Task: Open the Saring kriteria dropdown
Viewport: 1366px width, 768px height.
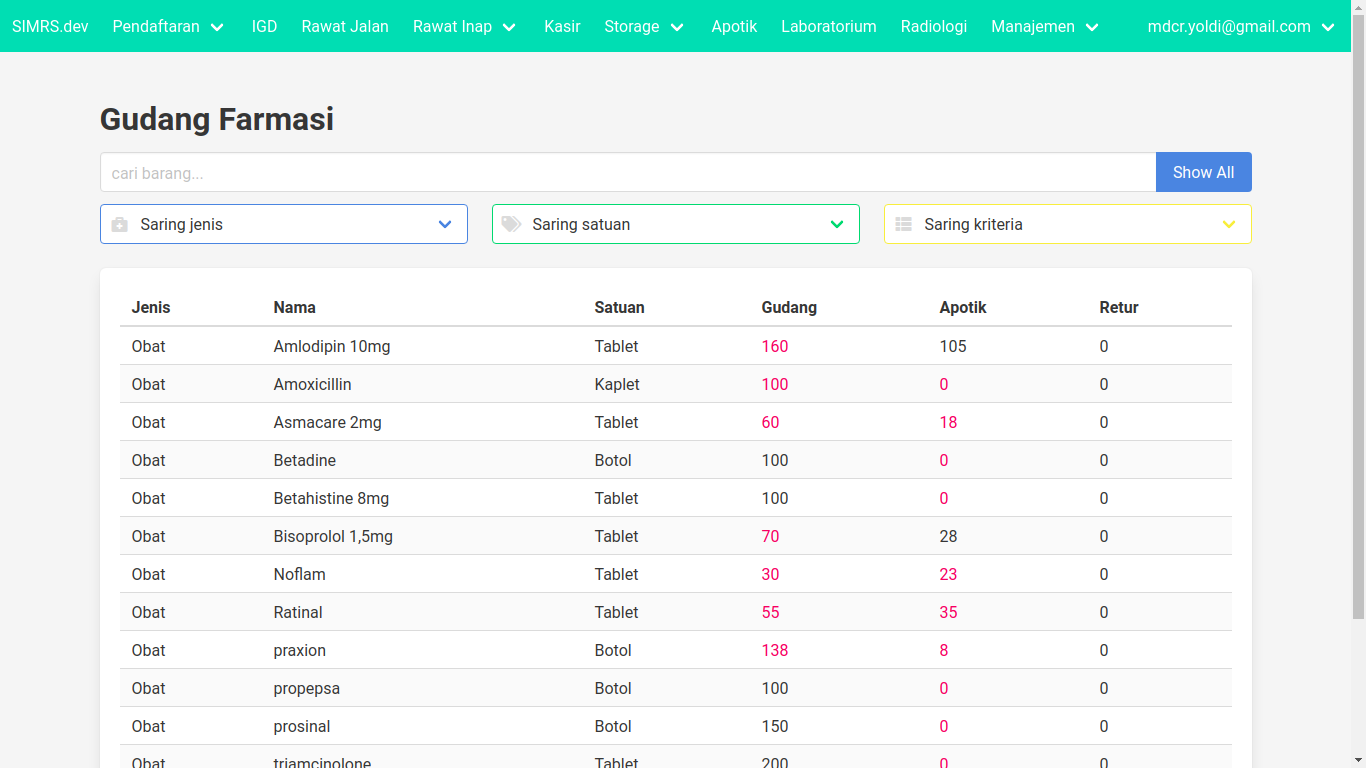Action: (x=1068, y=224)
